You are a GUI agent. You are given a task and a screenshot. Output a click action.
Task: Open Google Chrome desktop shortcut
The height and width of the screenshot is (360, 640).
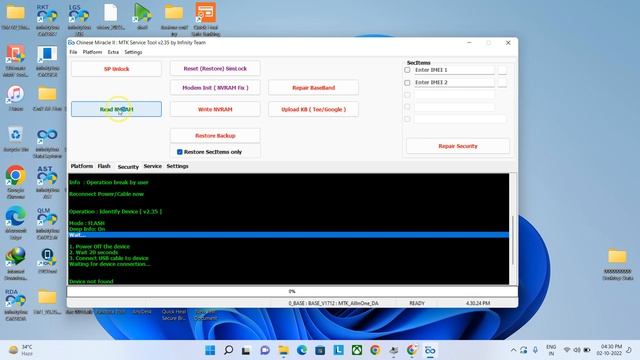[x=16, y=182]
